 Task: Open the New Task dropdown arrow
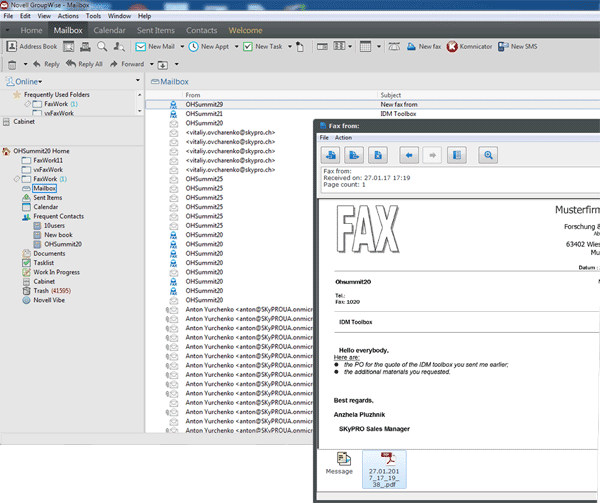click(290, 47)
